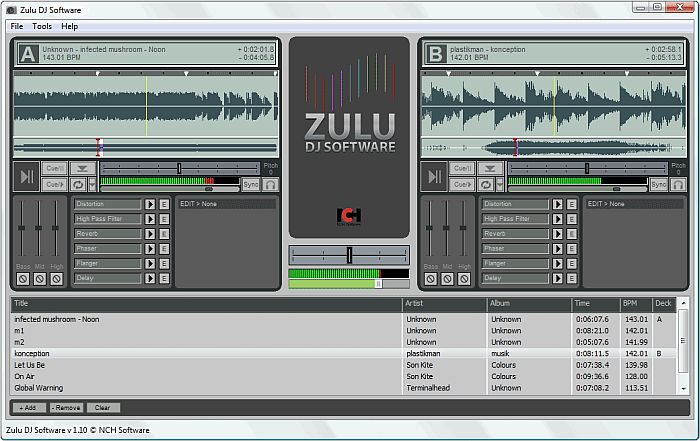Viewport: 700px width, 441px height.
Task: Toggle the Bass kill button on deck A
Action: pyautogui.click(x=23, y=279)
